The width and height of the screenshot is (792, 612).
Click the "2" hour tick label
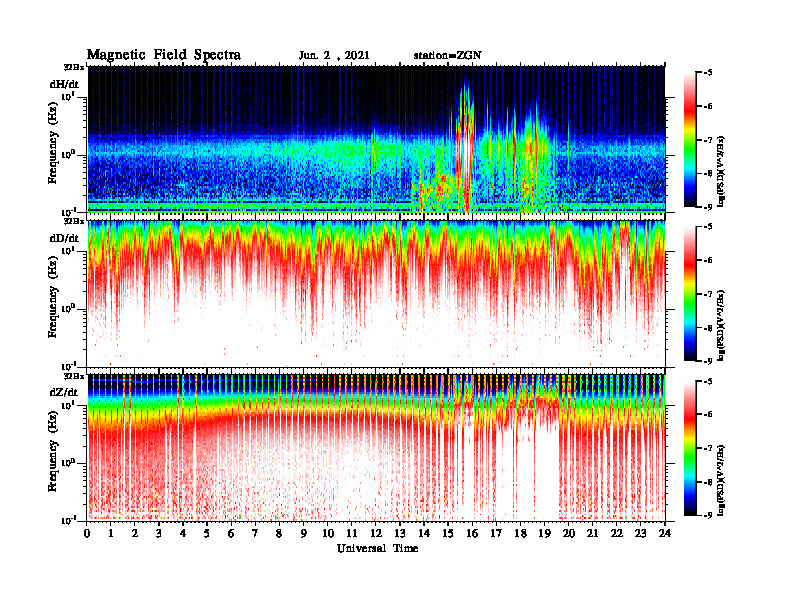[135, 533]
